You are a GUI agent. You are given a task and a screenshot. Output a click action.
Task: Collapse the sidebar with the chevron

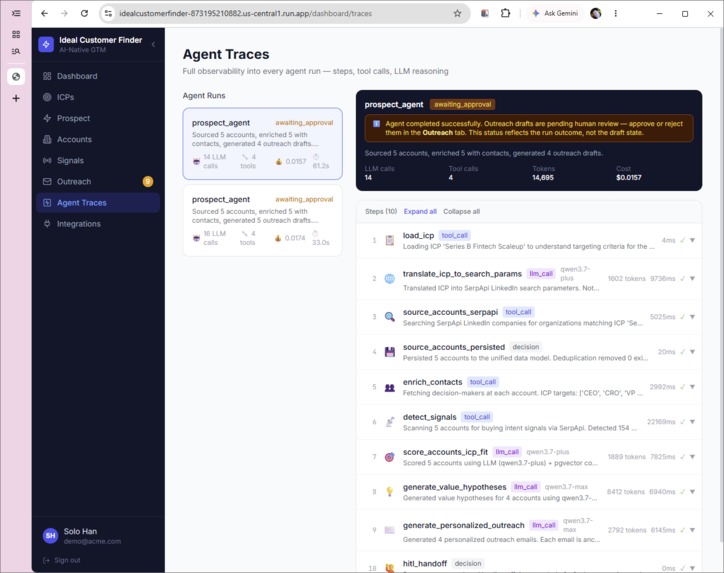click(x=153, y=45)
